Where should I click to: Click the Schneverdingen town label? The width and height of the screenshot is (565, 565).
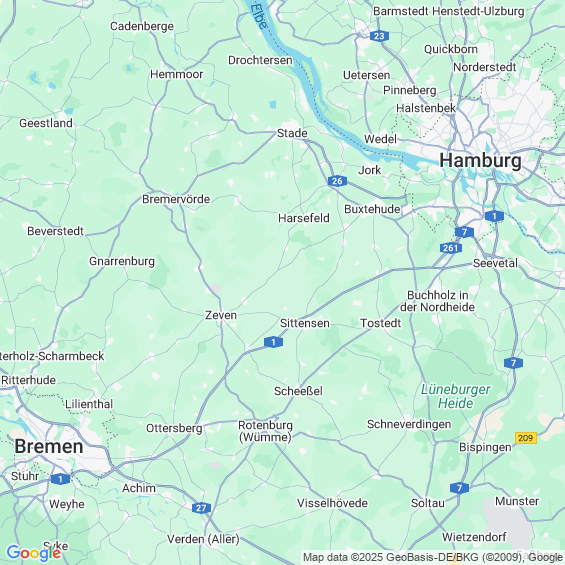point(409,424)
